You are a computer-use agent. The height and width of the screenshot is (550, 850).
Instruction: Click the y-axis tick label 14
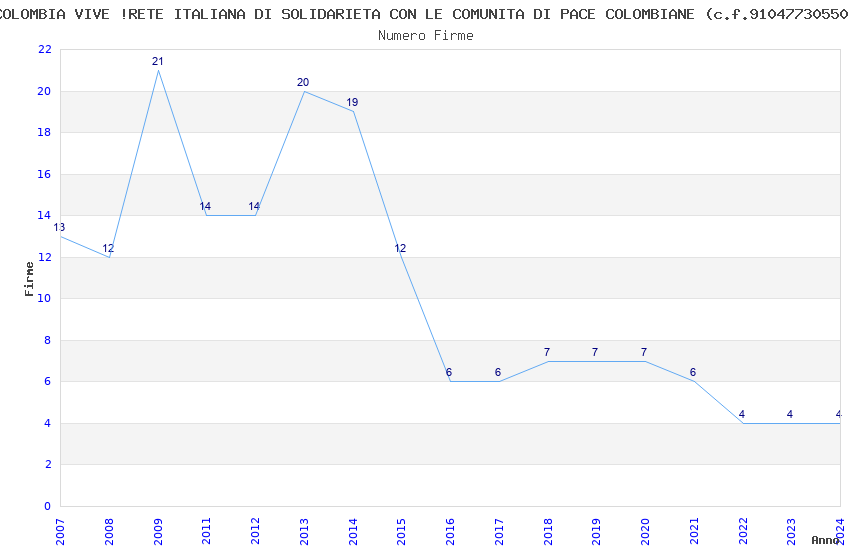click(x=44, y=215)
